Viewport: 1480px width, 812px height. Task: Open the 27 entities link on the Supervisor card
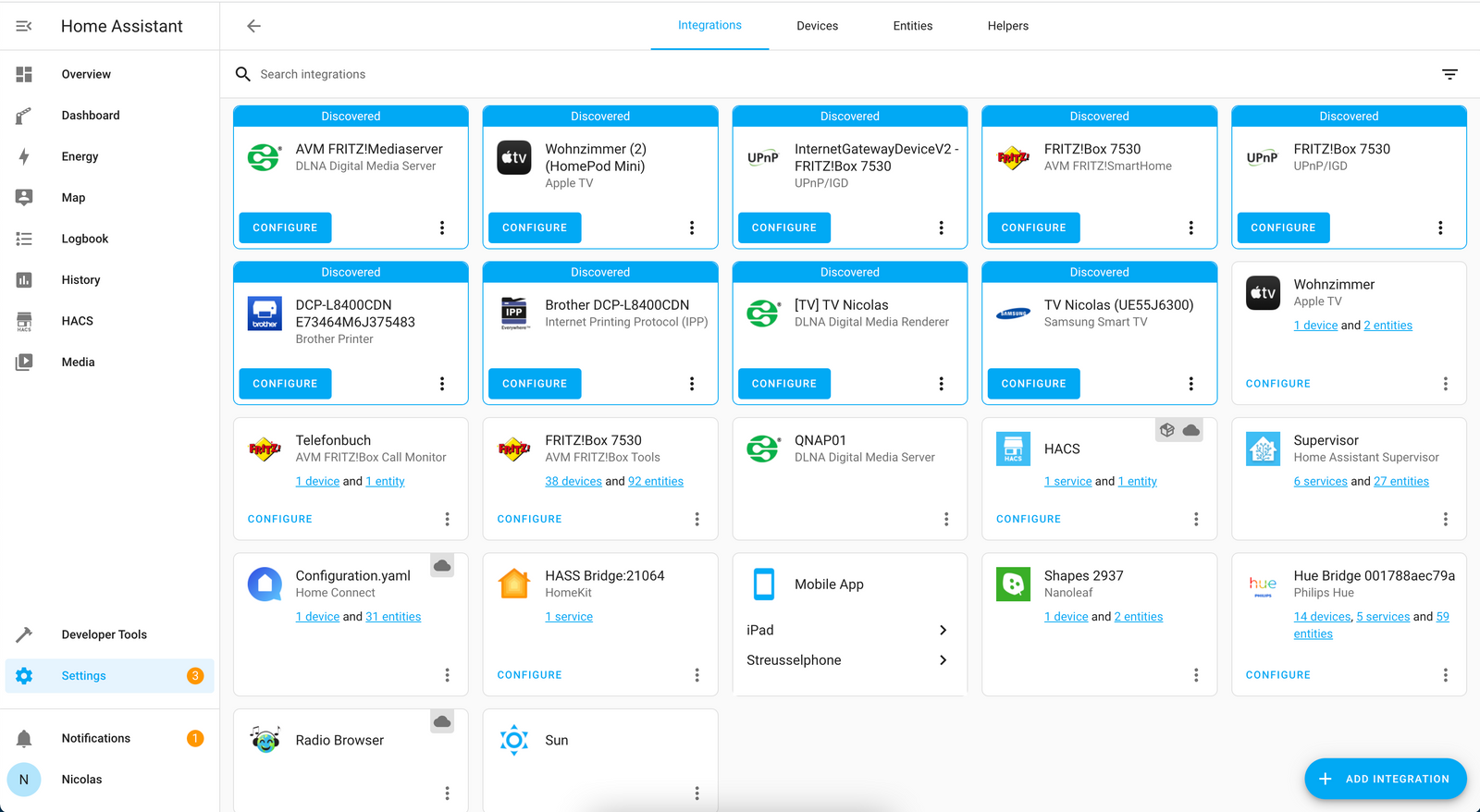pyautogui.click(x=1401, y=481)
